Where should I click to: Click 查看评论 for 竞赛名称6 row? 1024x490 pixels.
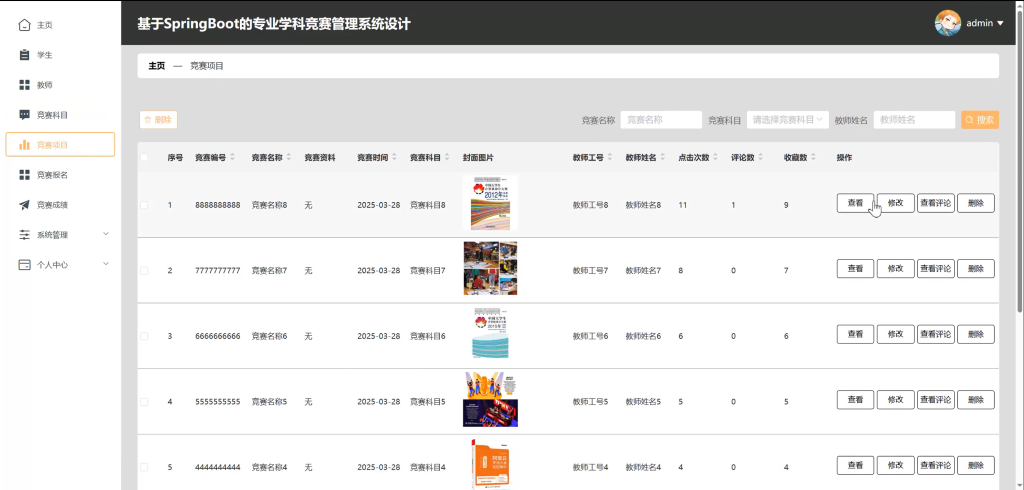coord(936,334)
